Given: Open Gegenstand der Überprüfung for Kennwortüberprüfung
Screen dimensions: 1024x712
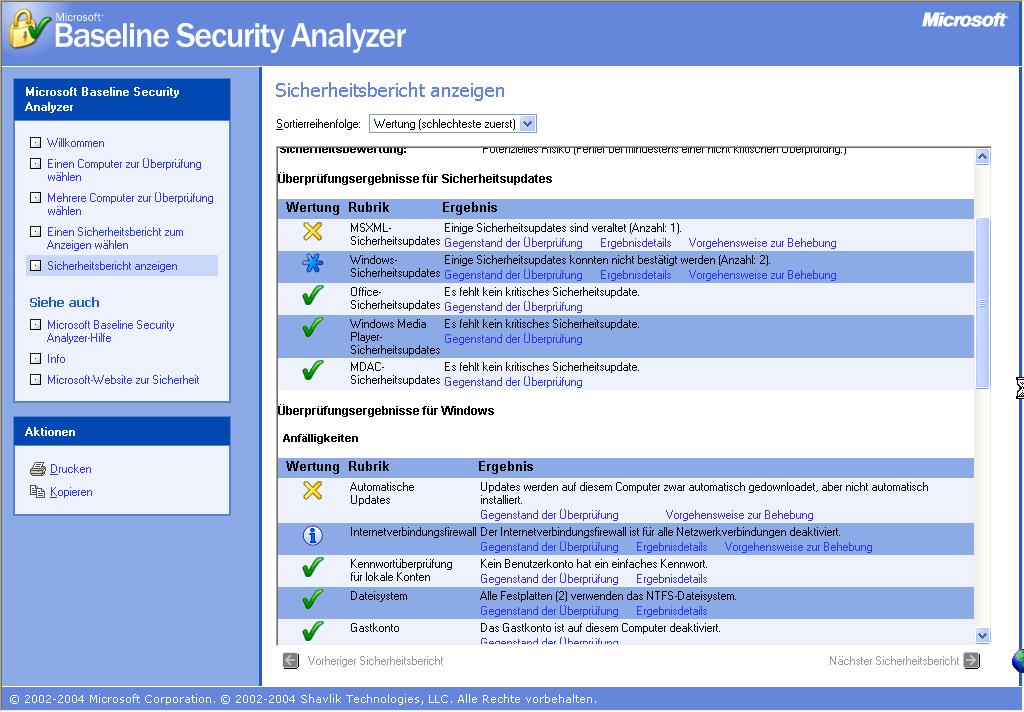Looking at the screenshot, I should click(549, 579).
